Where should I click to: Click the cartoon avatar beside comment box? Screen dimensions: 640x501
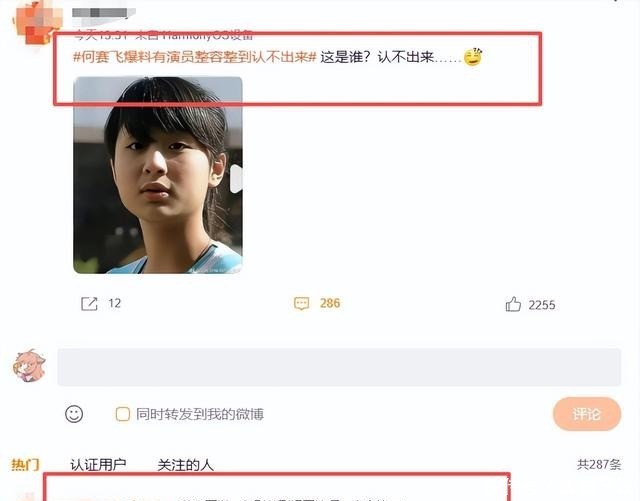pyautogui.click(x=29, y=365)
